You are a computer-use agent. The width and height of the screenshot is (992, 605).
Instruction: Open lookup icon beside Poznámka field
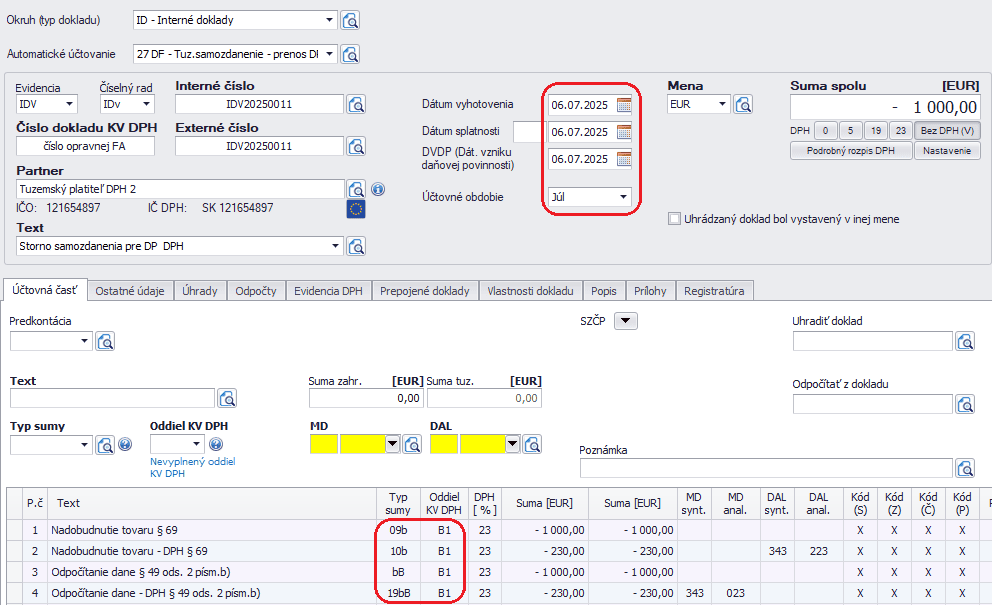click(965, 468)
